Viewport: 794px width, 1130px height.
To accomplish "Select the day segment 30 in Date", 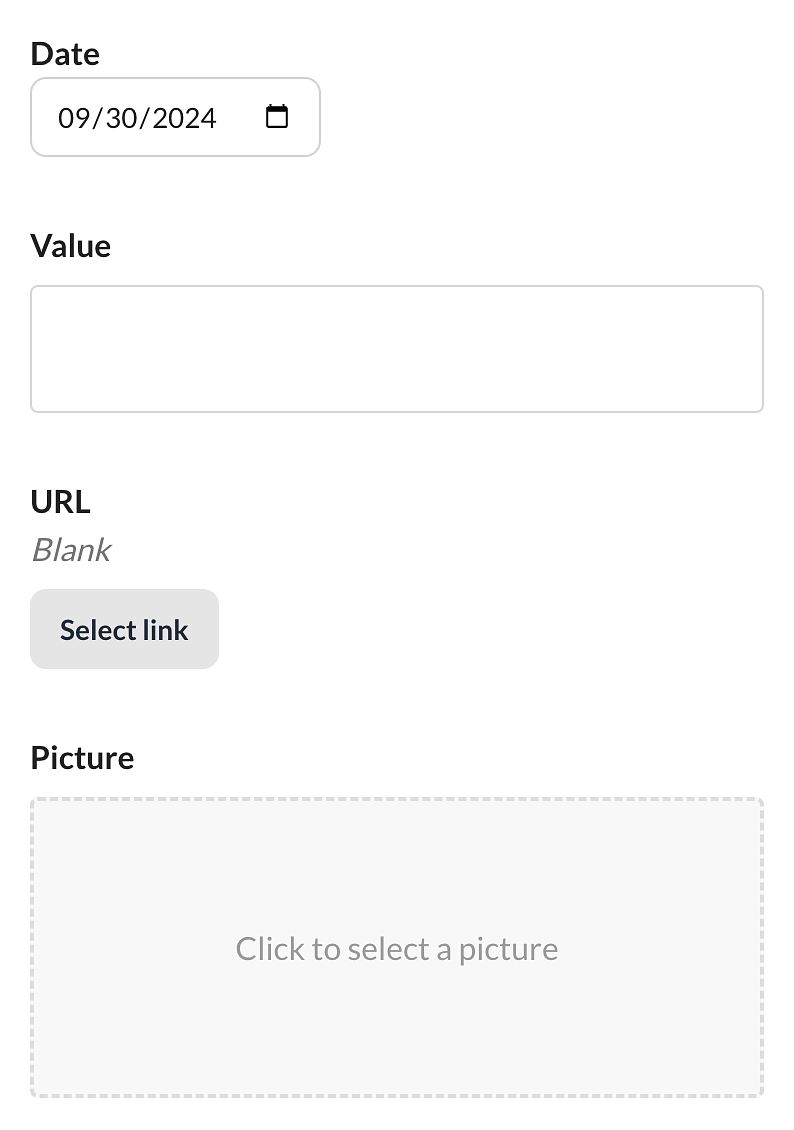I will click(x=121, y=118).
